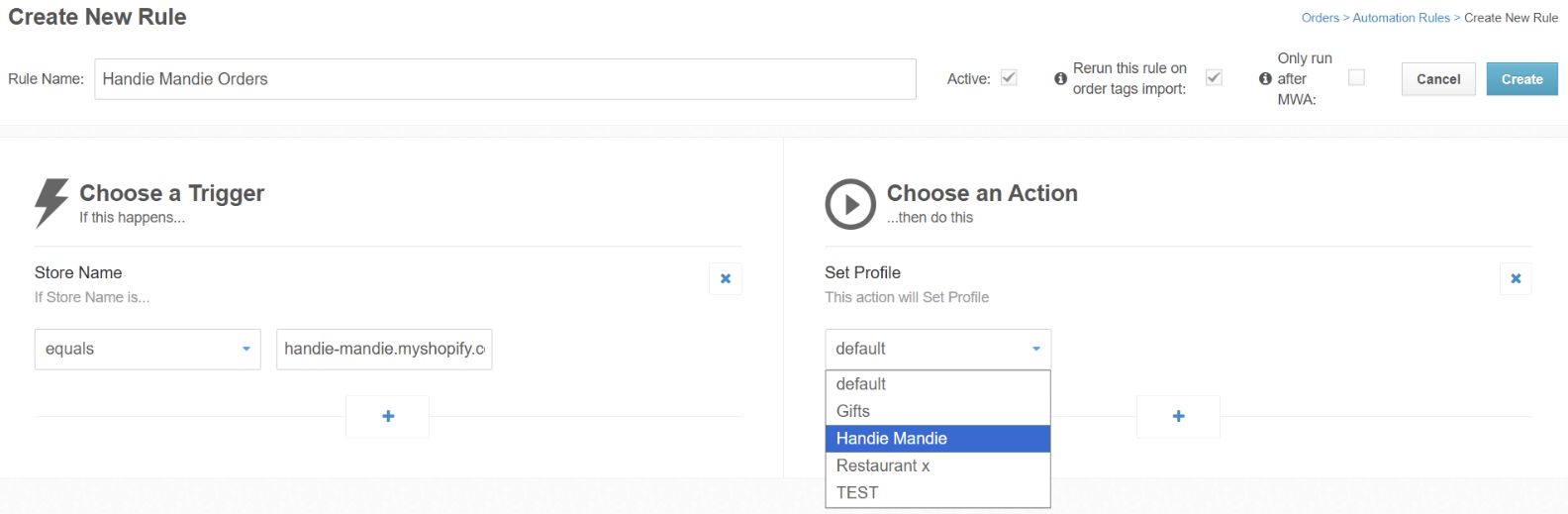This screenshot has width=1568, height=514.
Task: Choose Gifts from profile list
Action: [x=937, y=411]
